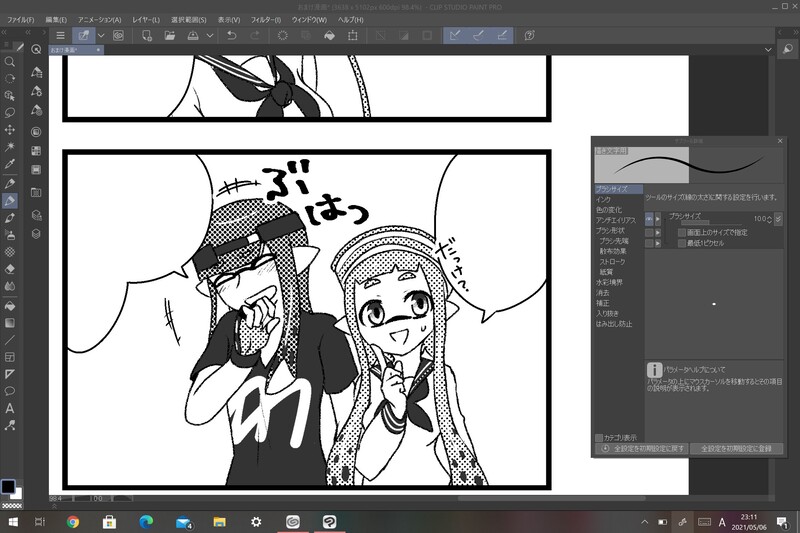Expand the ブラシサイズ parameter arrow
800x533 pixels.
(658, 219)
